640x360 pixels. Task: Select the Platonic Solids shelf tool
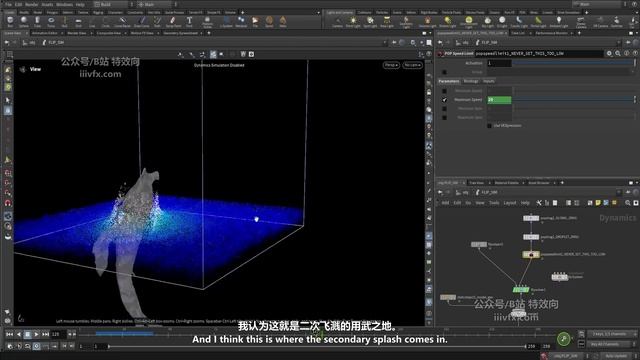(x=207, y=21)
